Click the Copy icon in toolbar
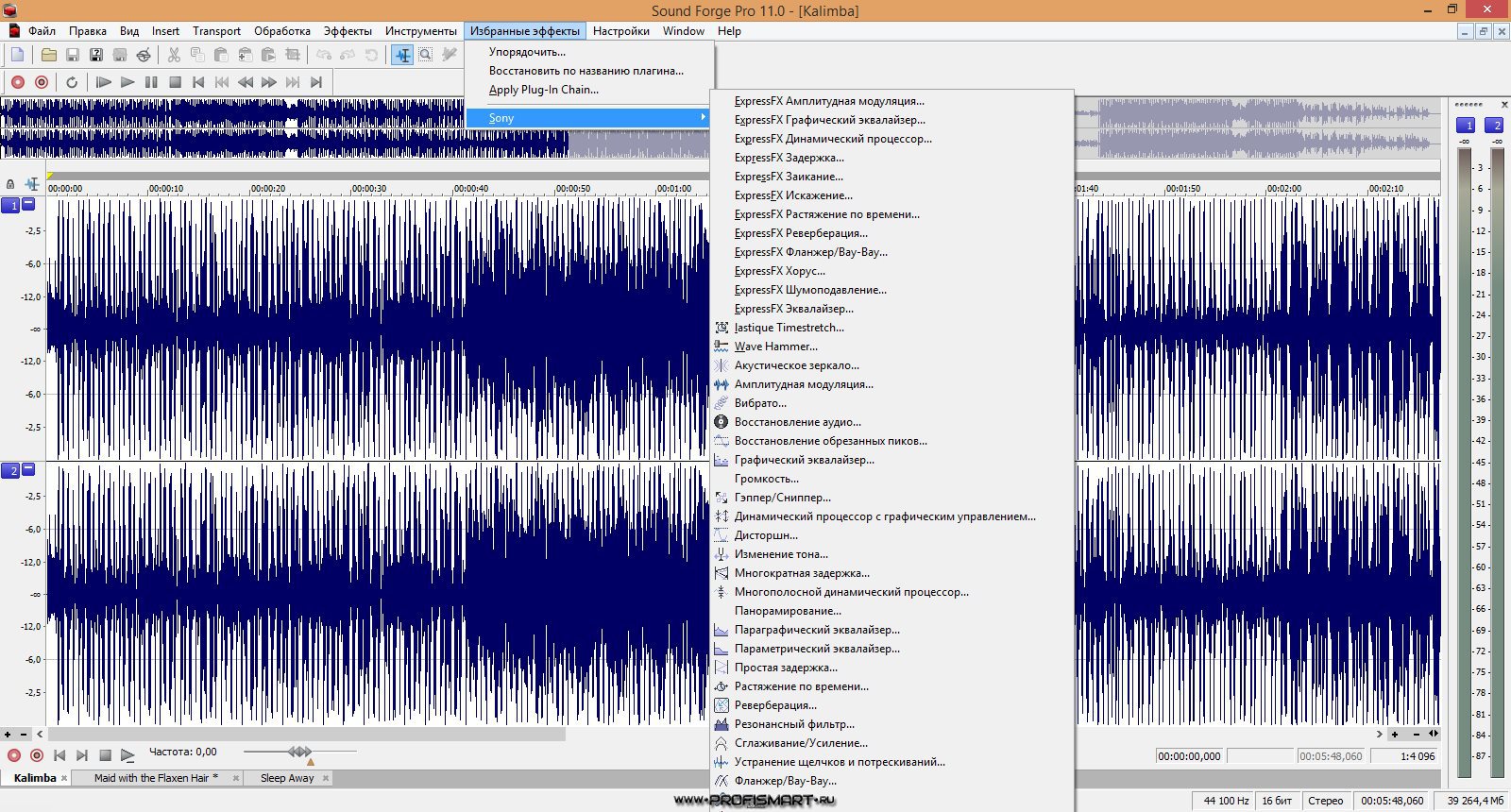Screen dimensions: 1511x812 [197, 55]
